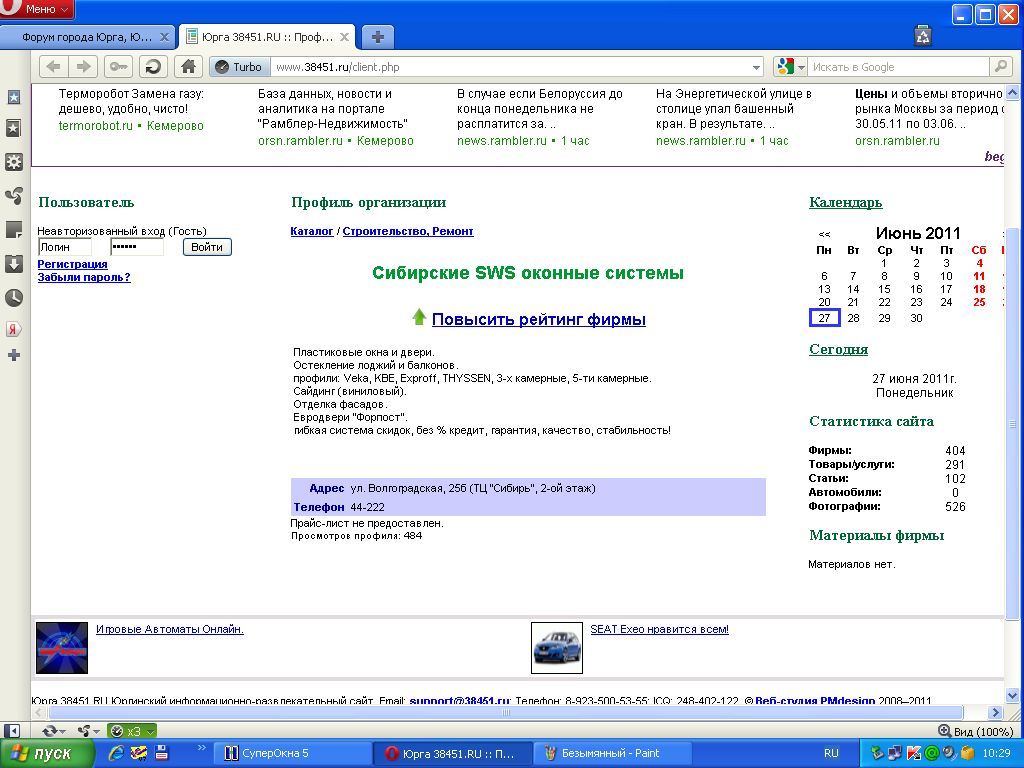Viewport: 1024px width, 768px height.
Task: Open the History clock panel
Action: coord(14,298)
